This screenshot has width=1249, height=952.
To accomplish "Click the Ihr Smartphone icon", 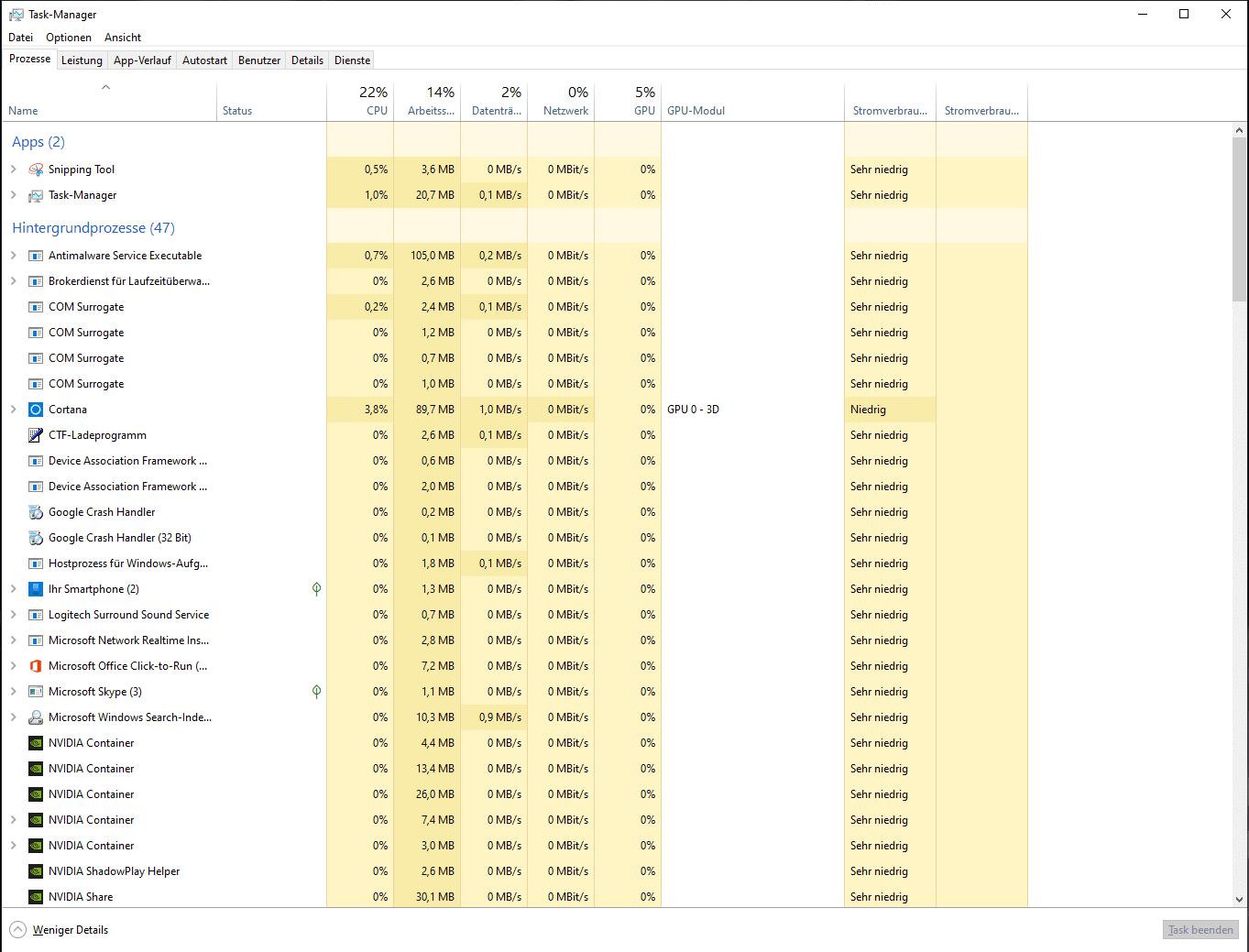I will point(36,589).
